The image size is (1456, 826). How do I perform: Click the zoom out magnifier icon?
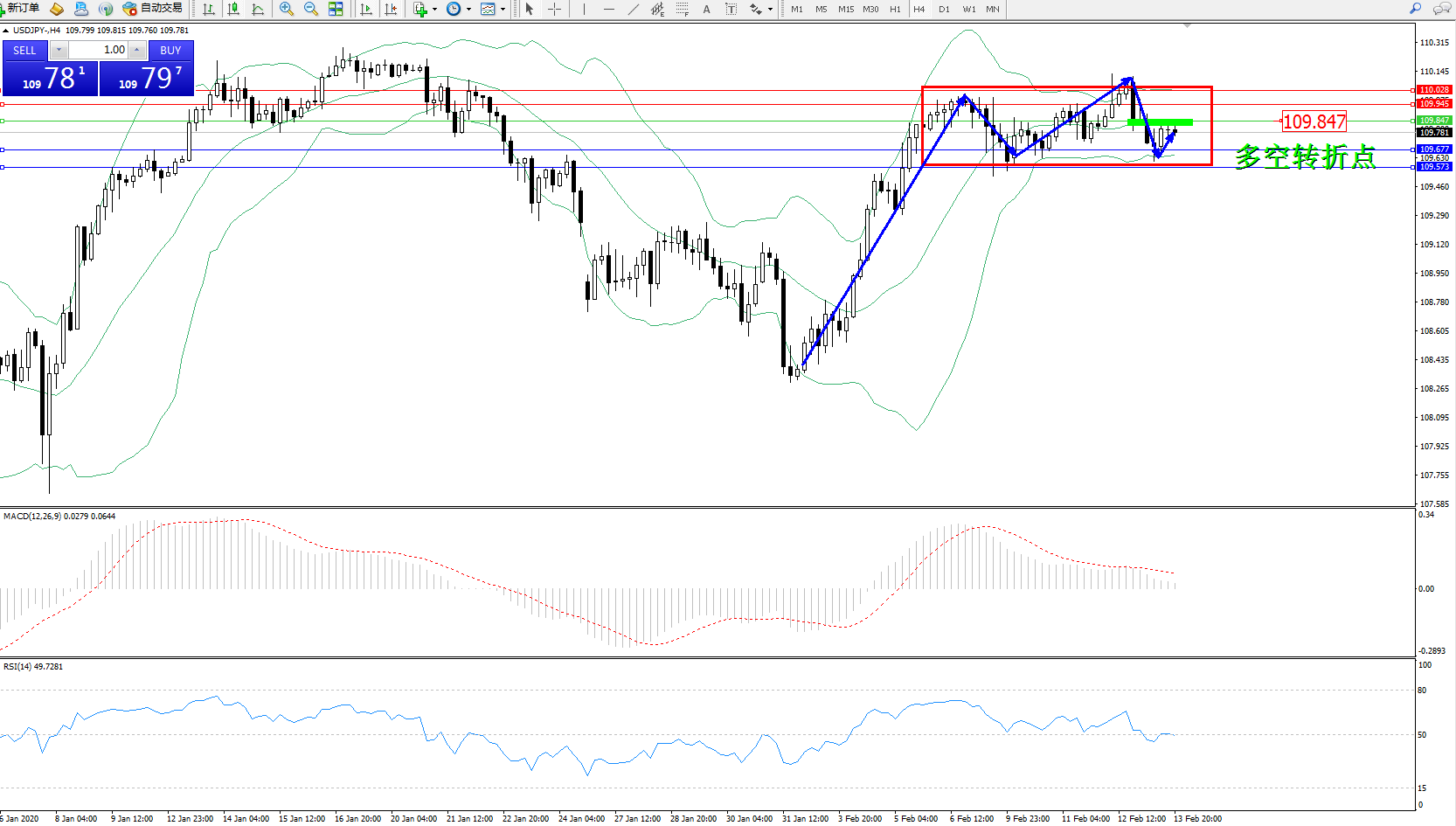310,9
